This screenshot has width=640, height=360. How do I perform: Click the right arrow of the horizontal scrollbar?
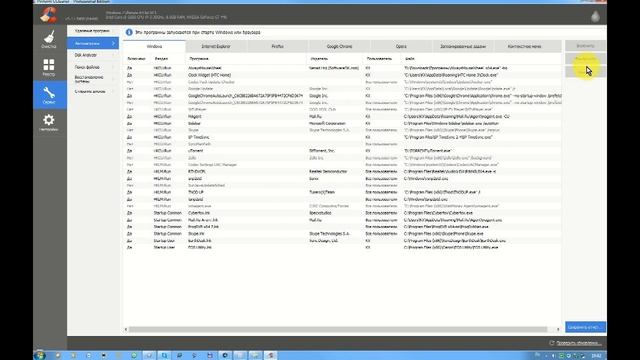point(558,329)
